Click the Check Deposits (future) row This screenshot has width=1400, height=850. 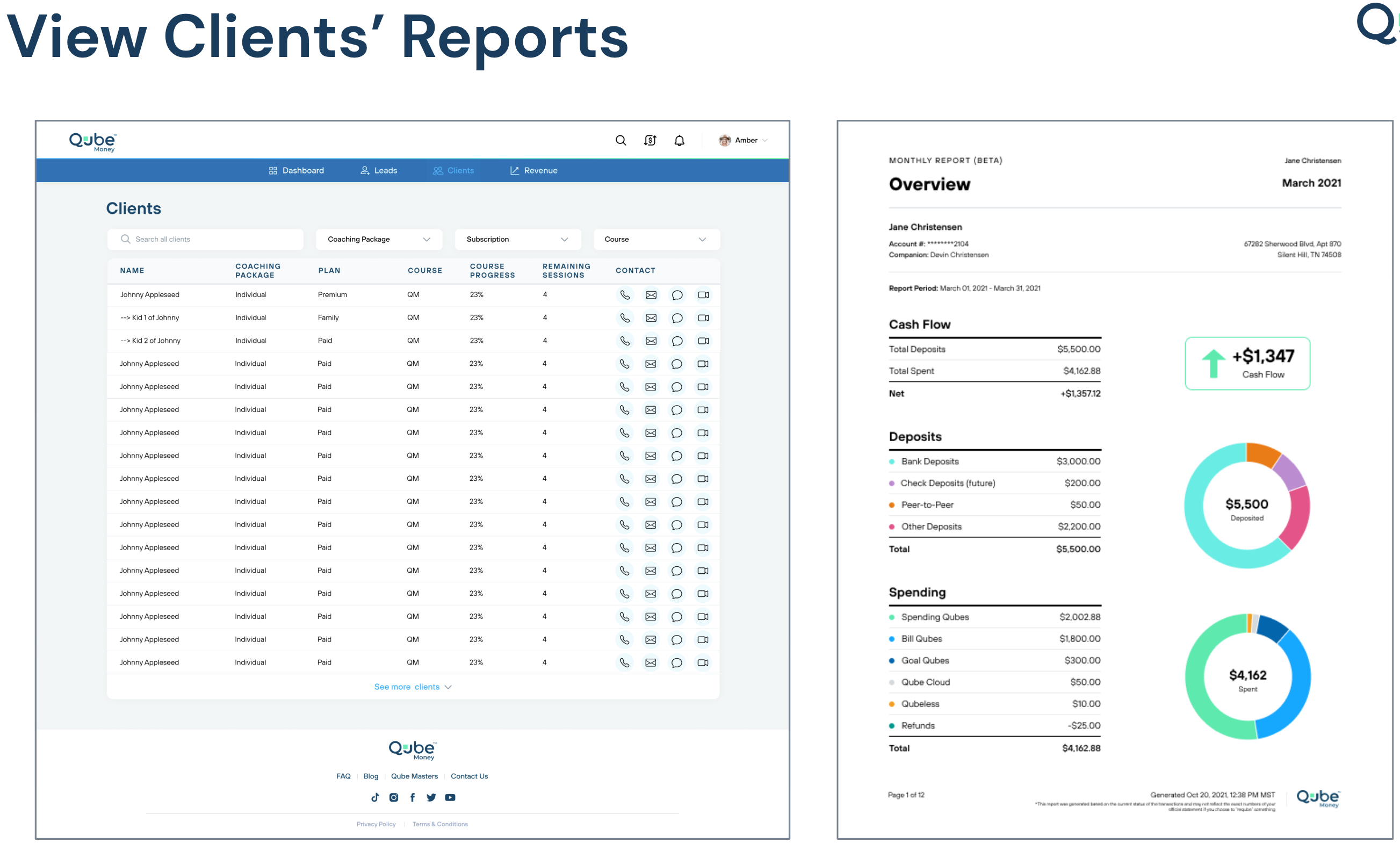click(994, 484)
